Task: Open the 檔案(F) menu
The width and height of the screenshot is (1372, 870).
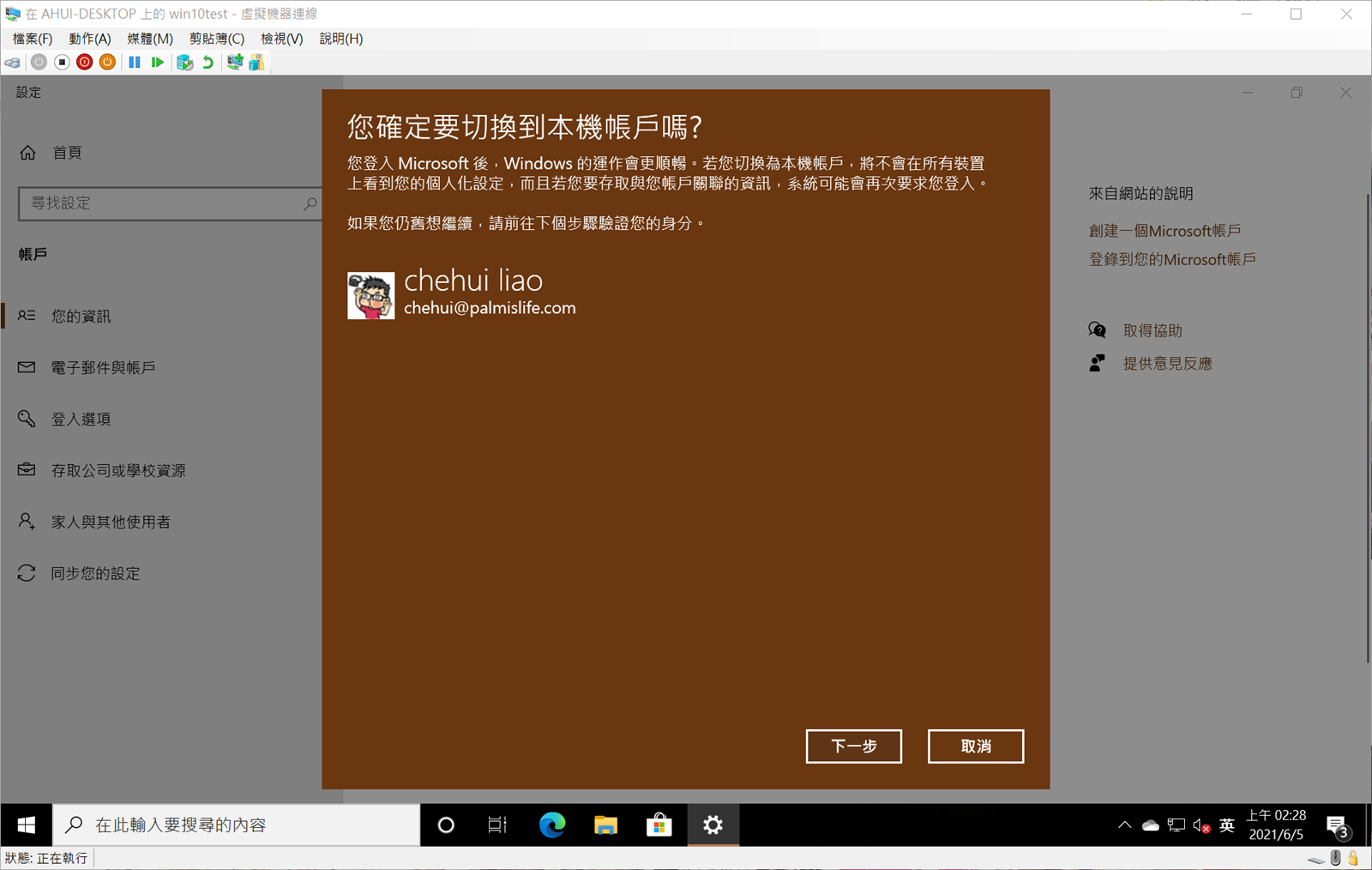Action: (x=33, y=39)
